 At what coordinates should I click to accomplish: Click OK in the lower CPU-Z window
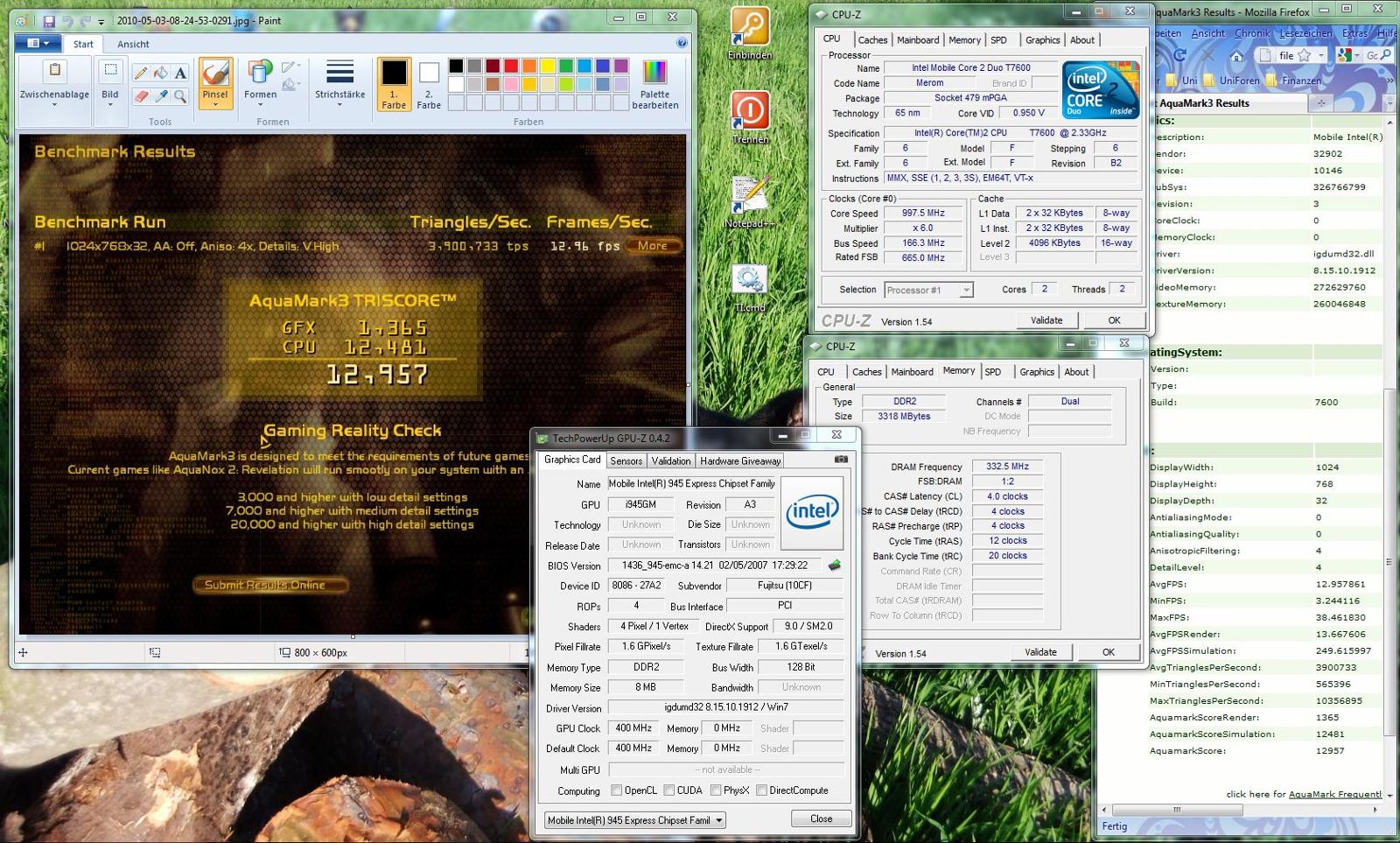pyautogui.click(x=1109, y=652)
